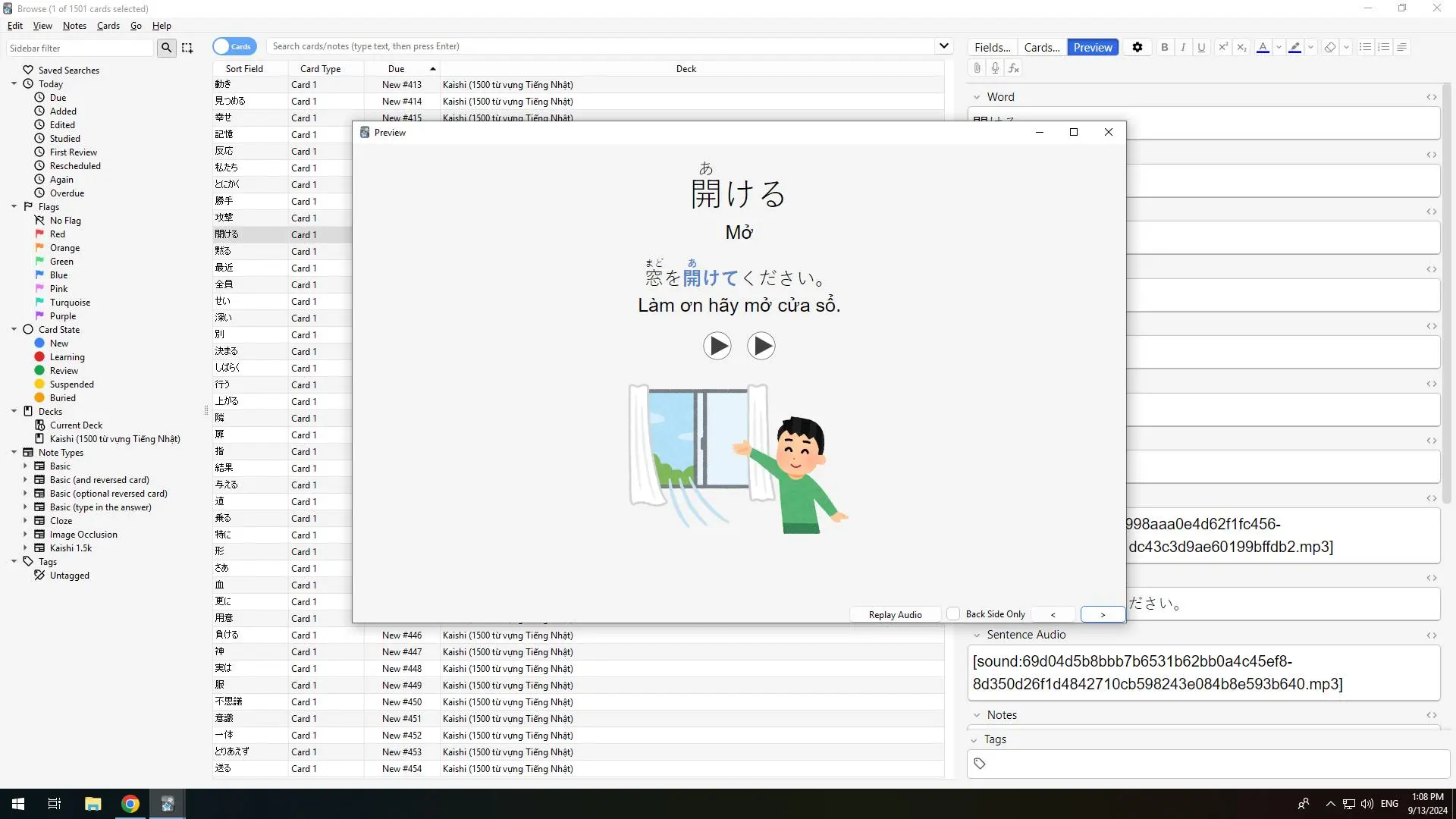
Task: Apply superscript formatting
Action: tap(1222, 47)
